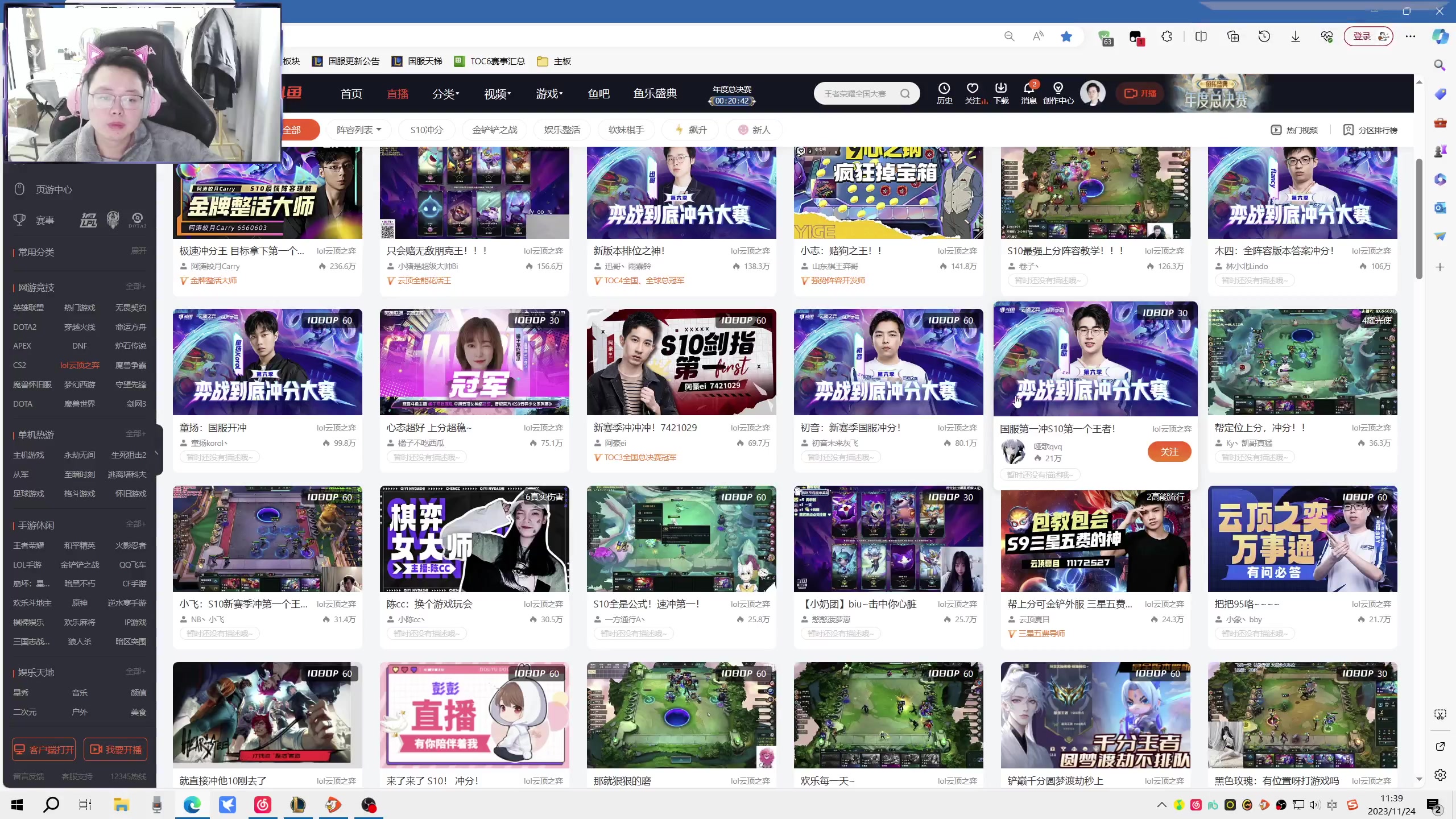The height and width of the screenshot is (819, 1456).
Task: Open 国服天梯 bookmark
Action: point(417,61)
